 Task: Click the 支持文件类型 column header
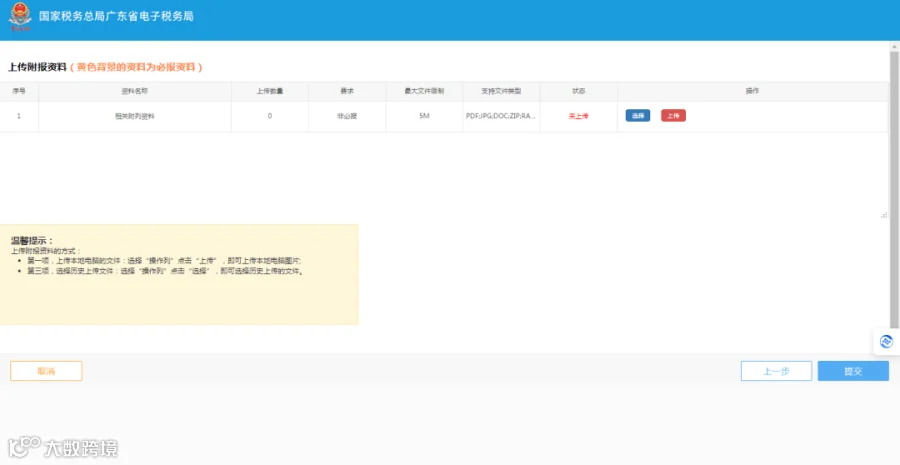(501, 91)
